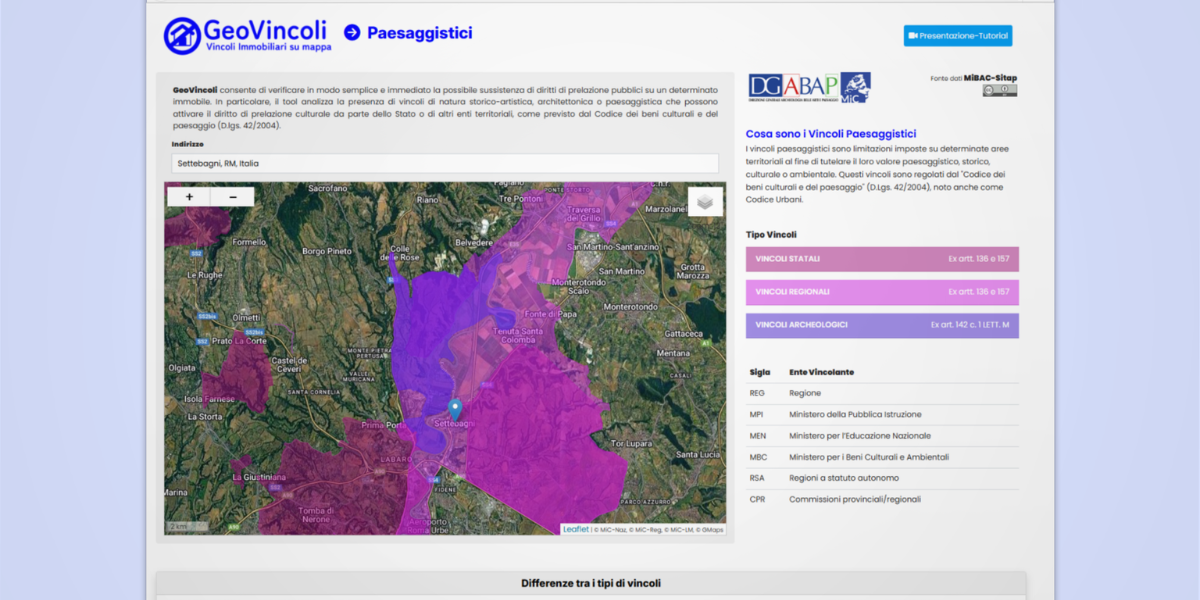
Task: Click the Fonte di Papa map label
Action: point(550,314)
